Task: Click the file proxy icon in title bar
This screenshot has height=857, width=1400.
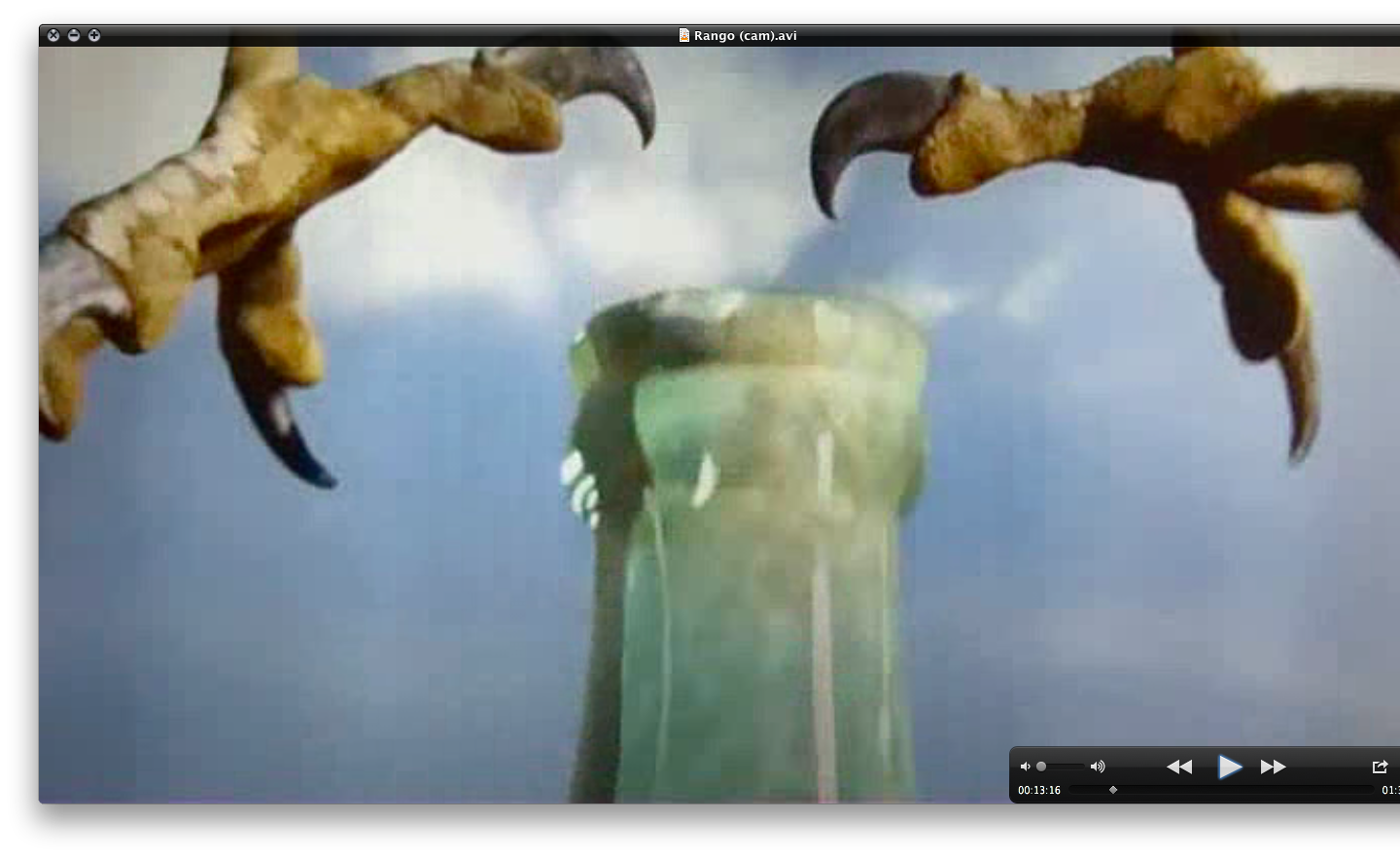Action: [684, 35]
